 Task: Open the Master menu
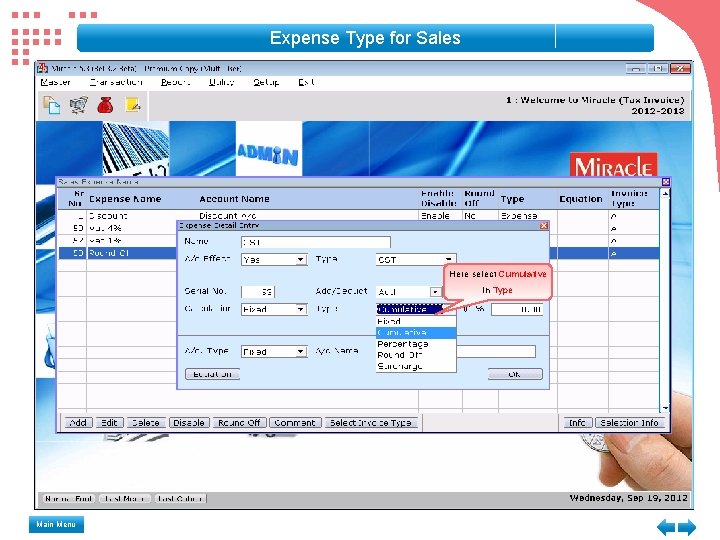coord(56,82)
